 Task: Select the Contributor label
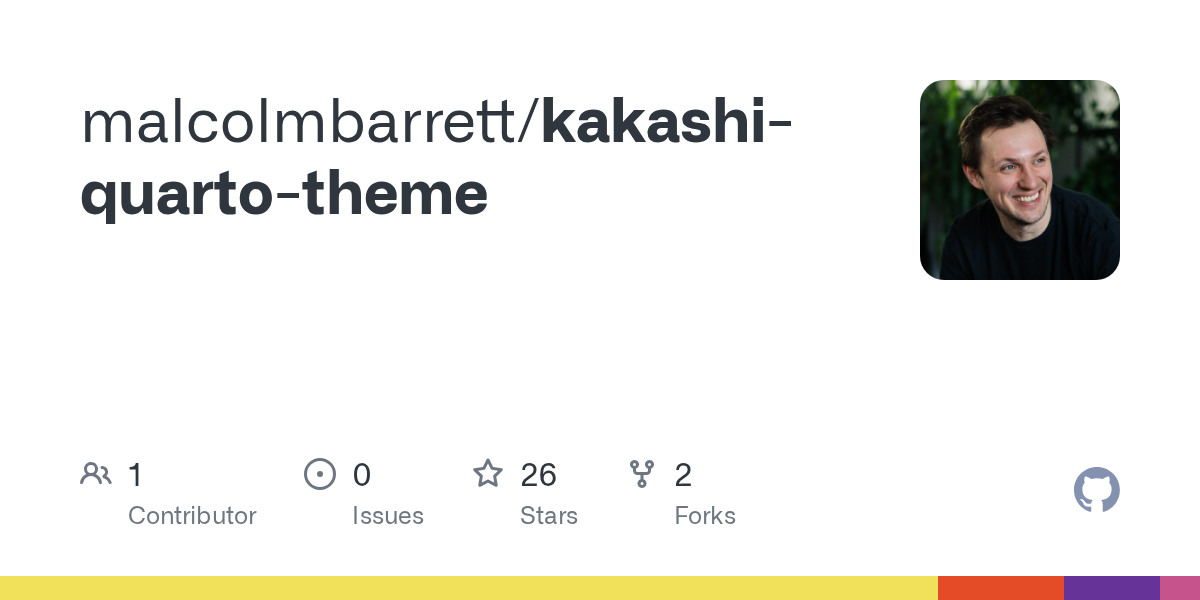(192, 516)
